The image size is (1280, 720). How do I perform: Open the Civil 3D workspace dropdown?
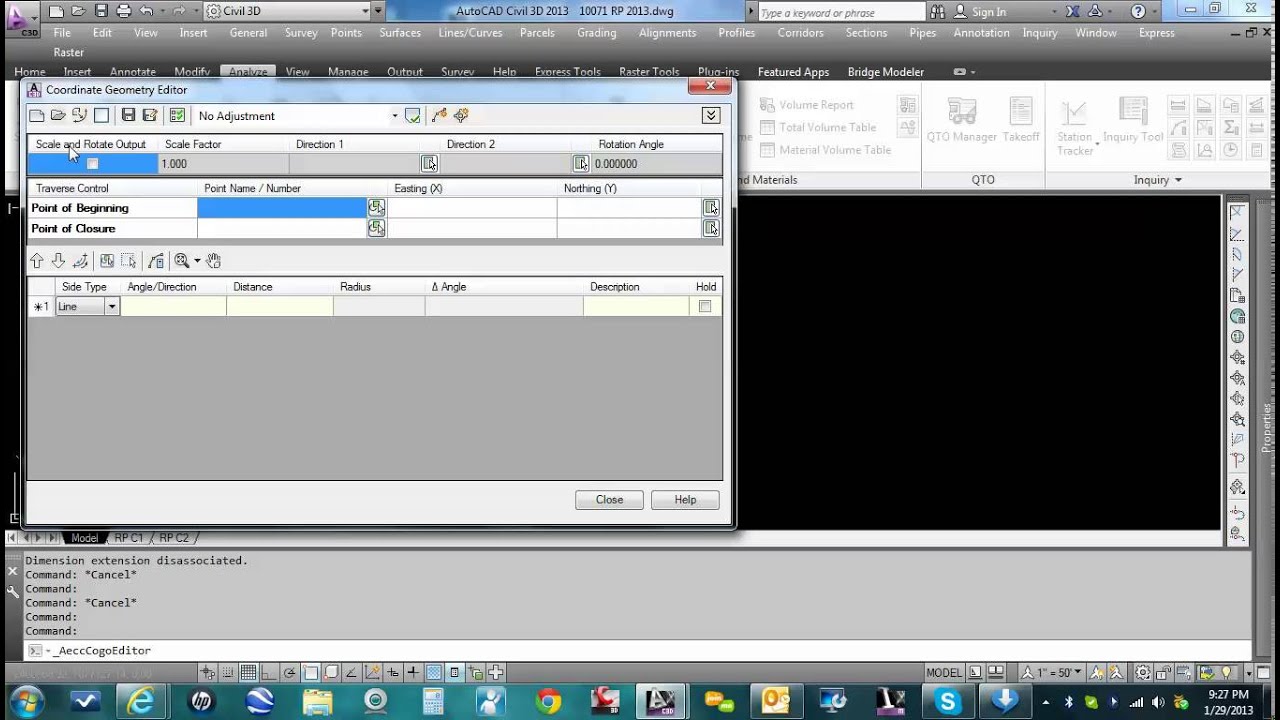tap(365, 12)
